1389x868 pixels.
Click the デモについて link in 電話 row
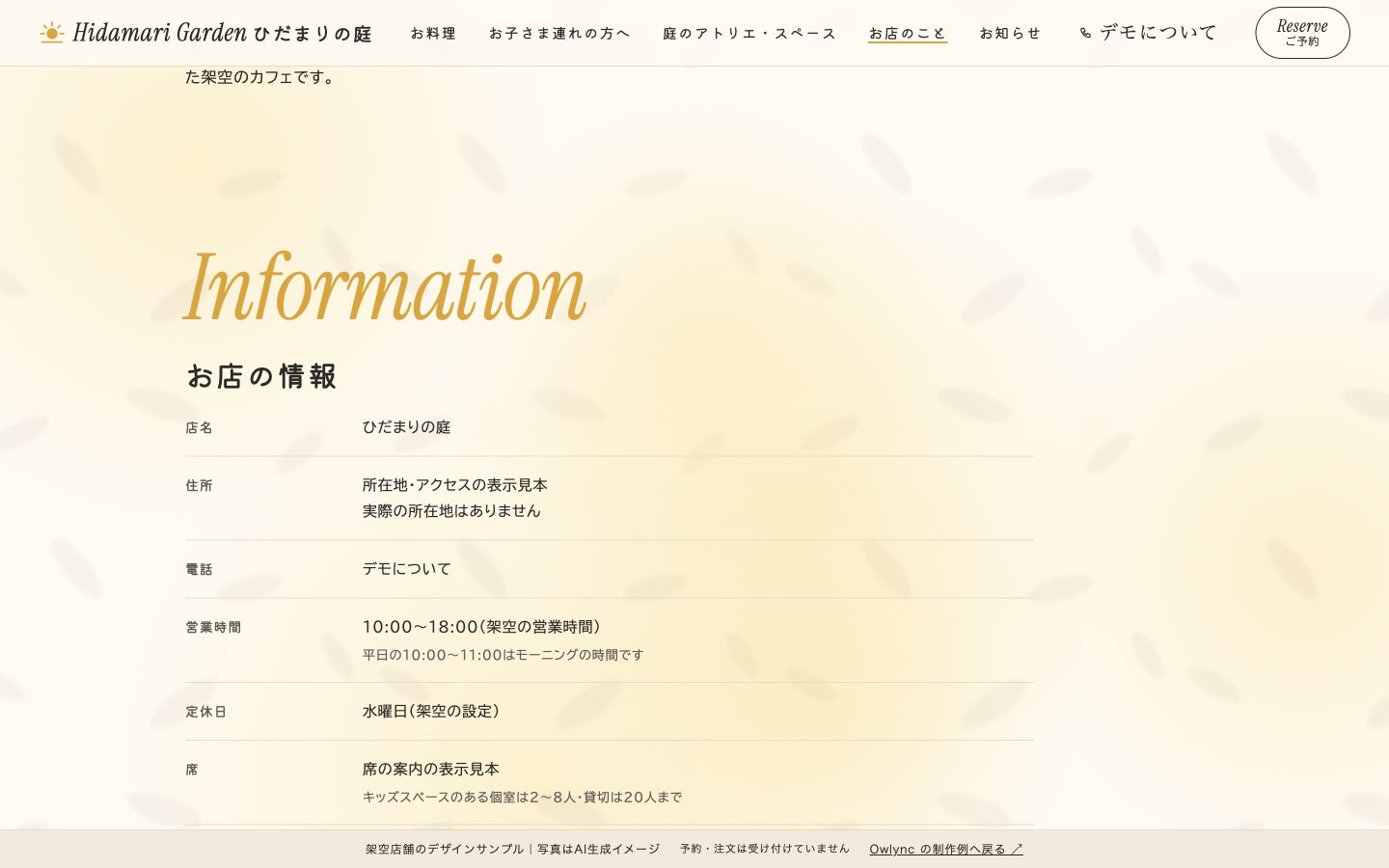point(407,569)
